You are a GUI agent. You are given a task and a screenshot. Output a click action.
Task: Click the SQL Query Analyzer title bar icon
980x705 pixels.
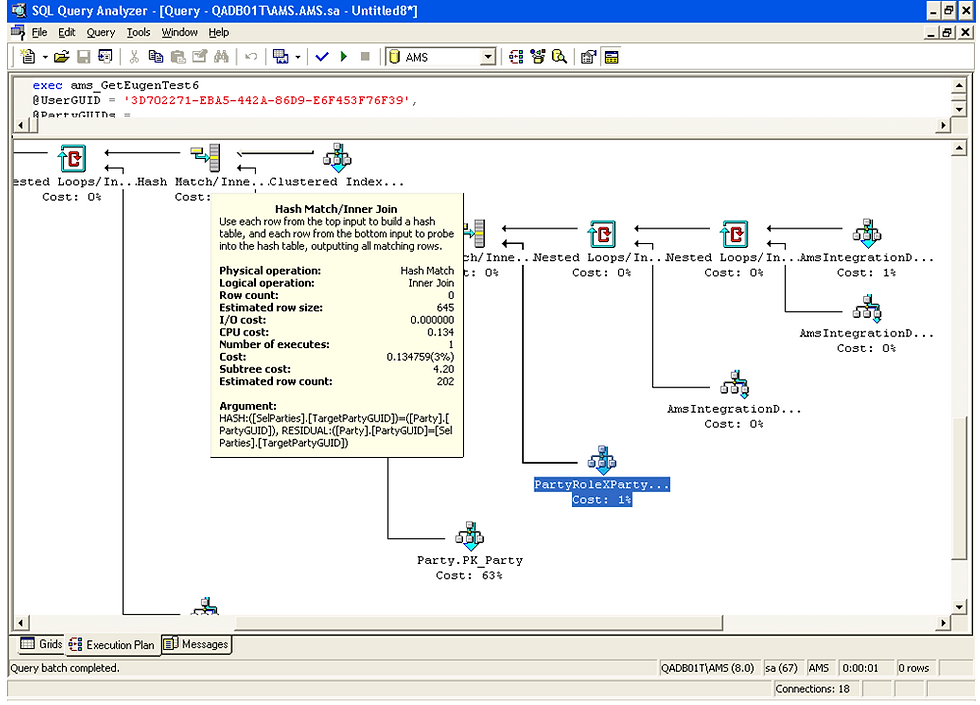(x=19, y=11)
